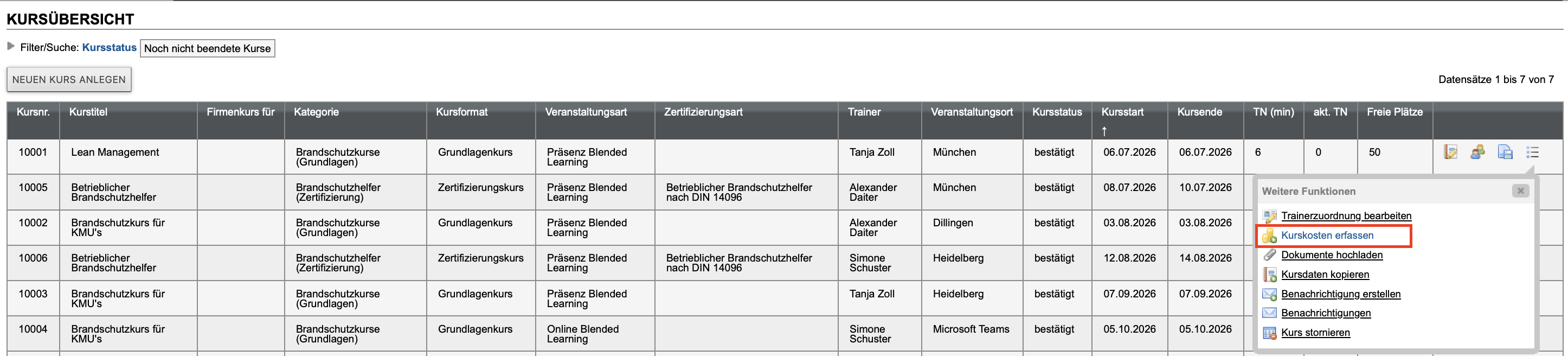Click the document save icon for course 10001
Screen dimensions: 1568x356
tap(1505, 152)
